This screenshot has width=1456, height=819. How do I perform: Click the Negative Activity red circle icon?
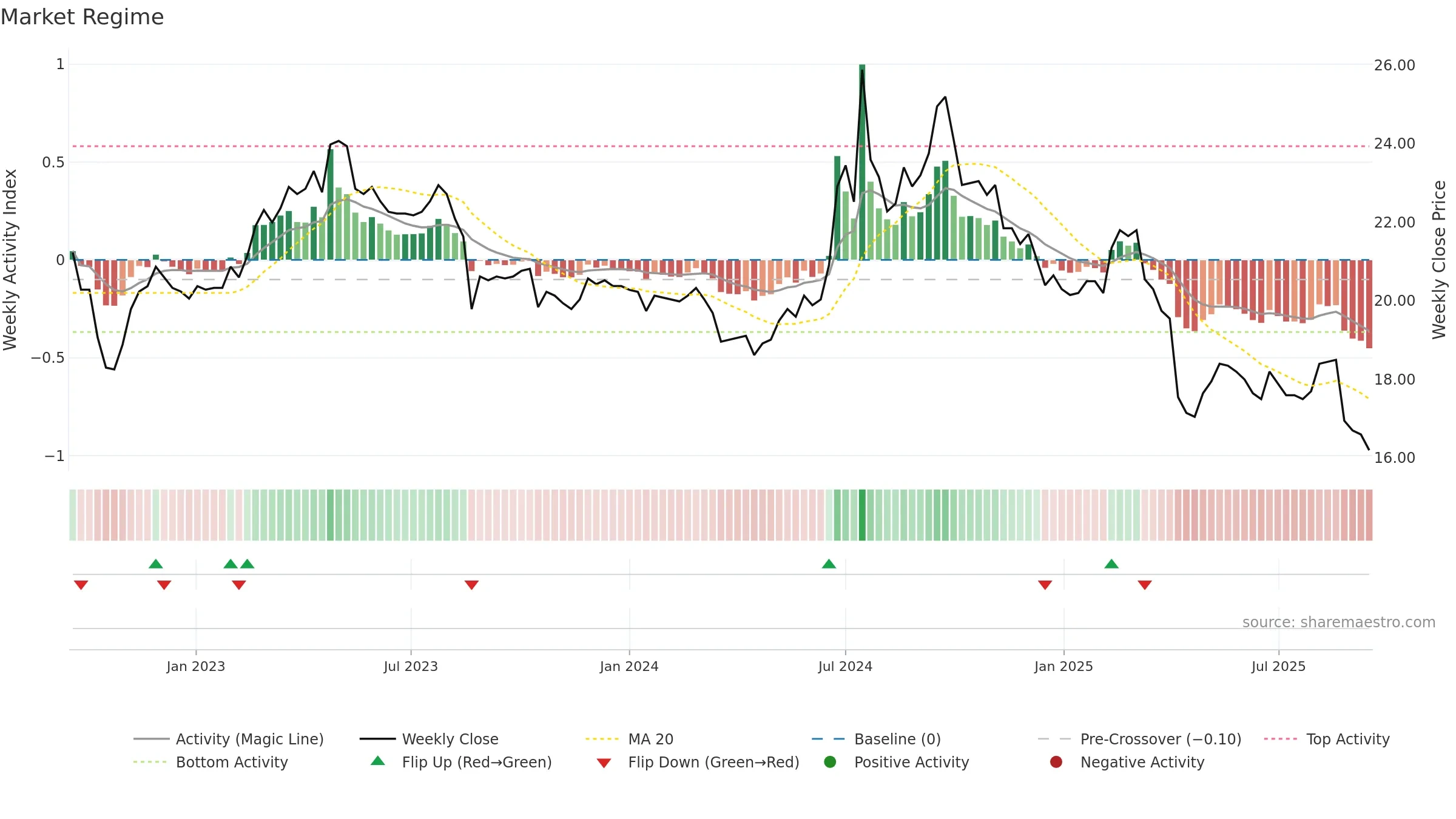[1056, 761]
